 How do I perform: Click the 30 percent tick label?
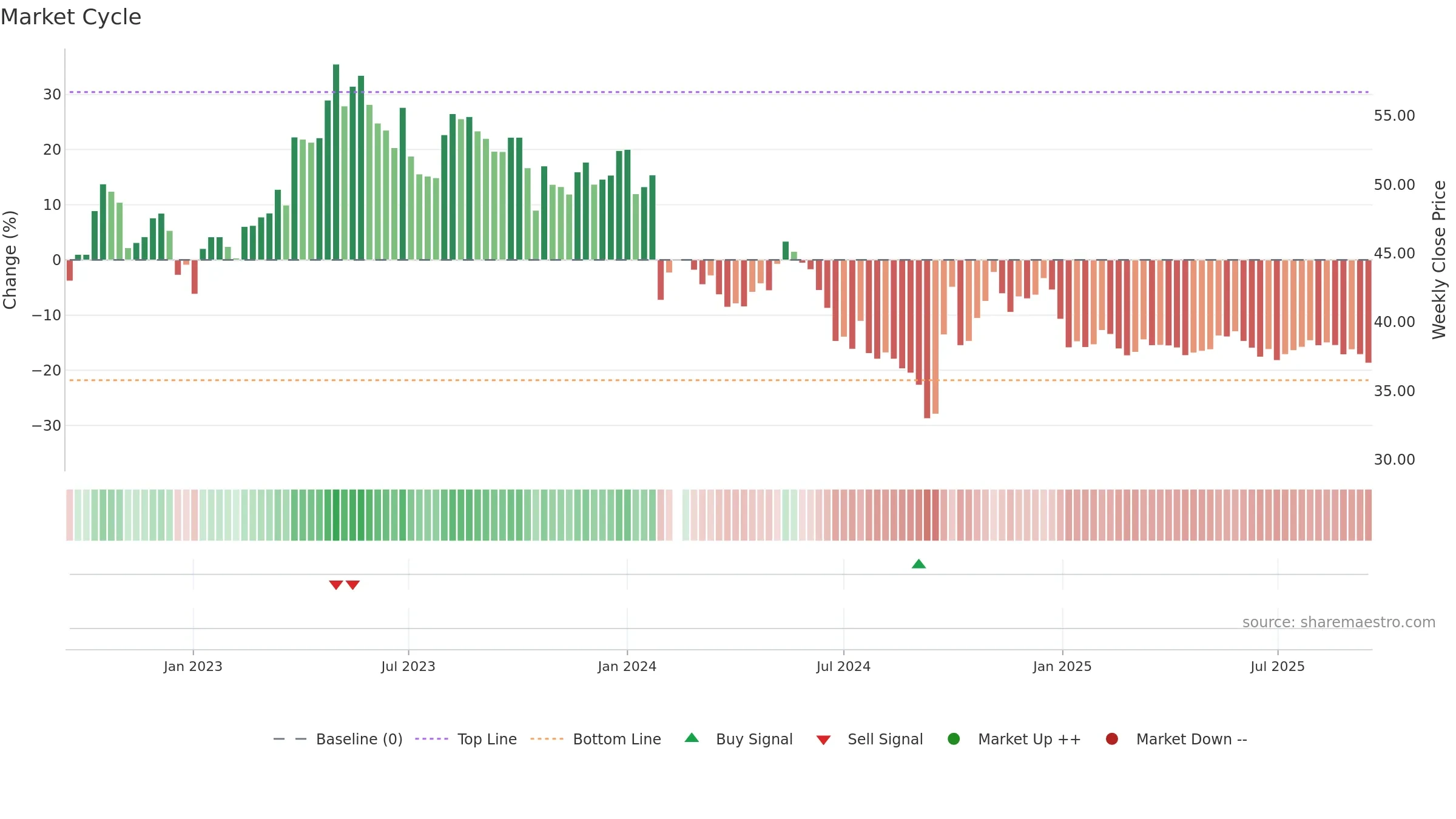tap(52, 94)
